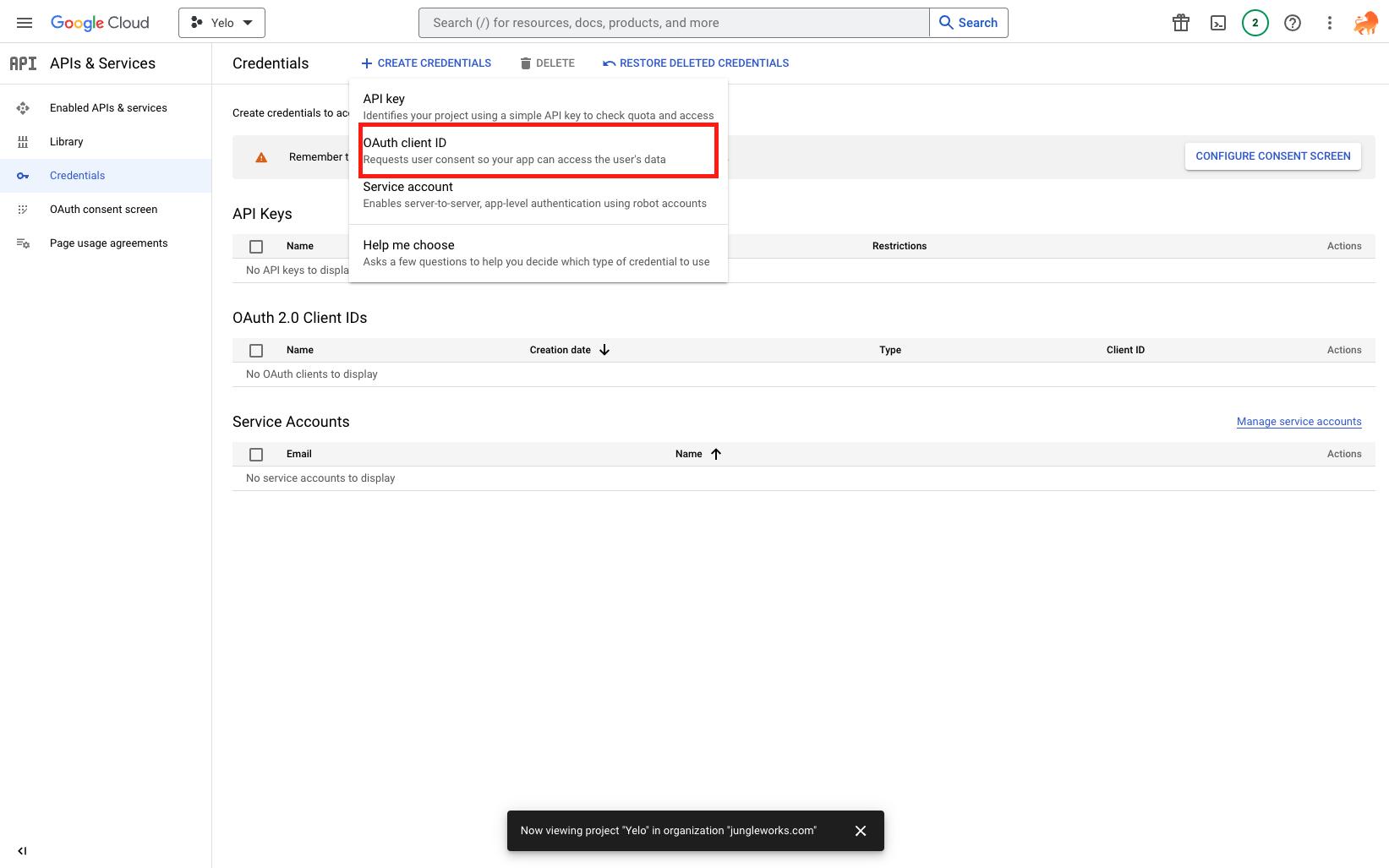Click the Credentials key icon
Image resolution: width=1389 pixels, height=868 pixels.
[23, 176]
